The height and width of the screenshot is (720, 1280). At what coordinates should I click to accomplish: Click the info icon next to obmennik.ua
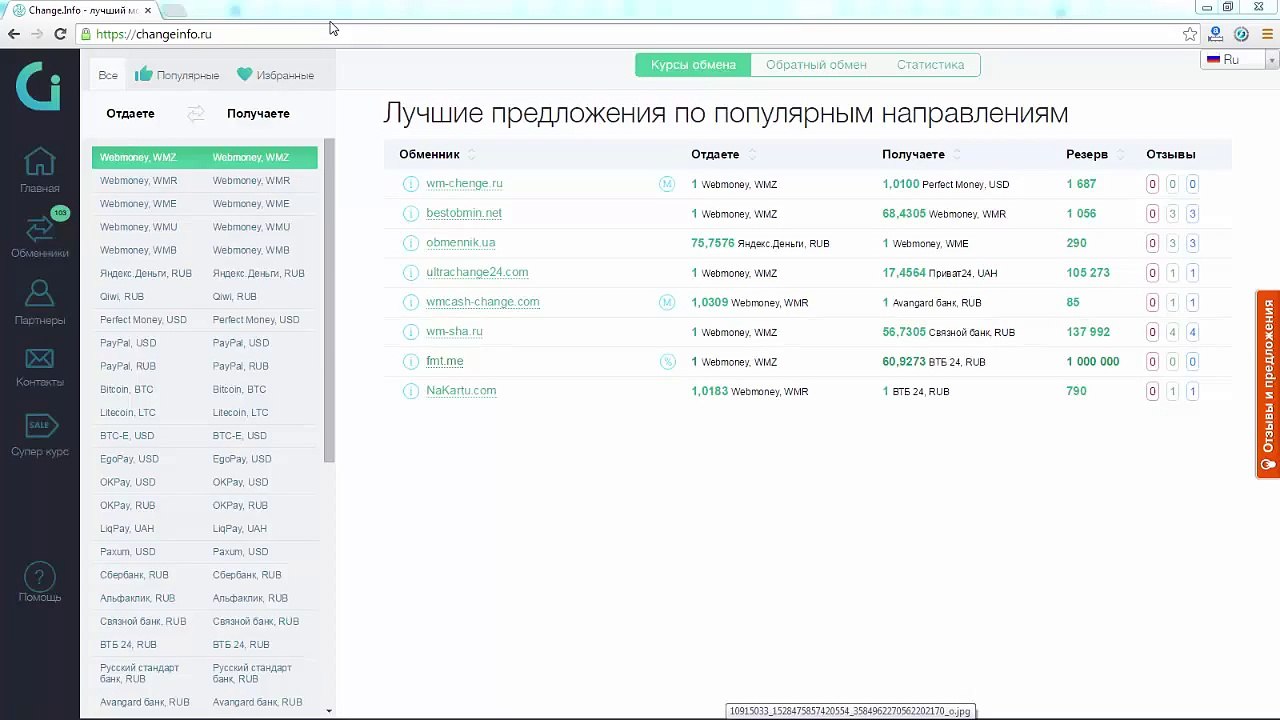tap(410, 243)
